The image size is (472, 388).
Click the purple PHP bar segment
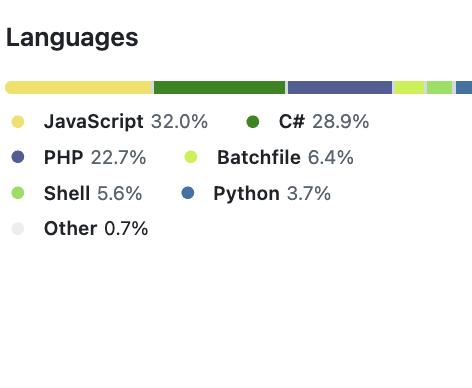[x=340, y=87]
